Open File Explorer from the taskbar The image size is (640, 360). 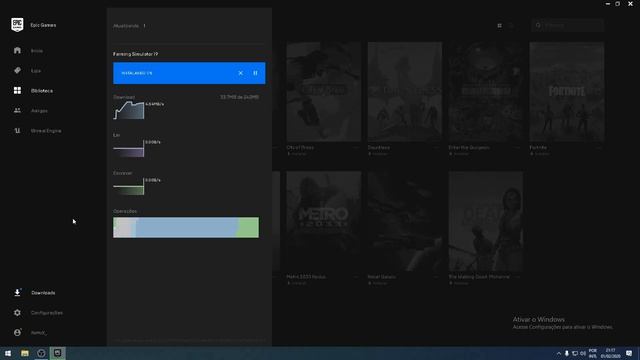pyautogui.click(x=24, y=353)
